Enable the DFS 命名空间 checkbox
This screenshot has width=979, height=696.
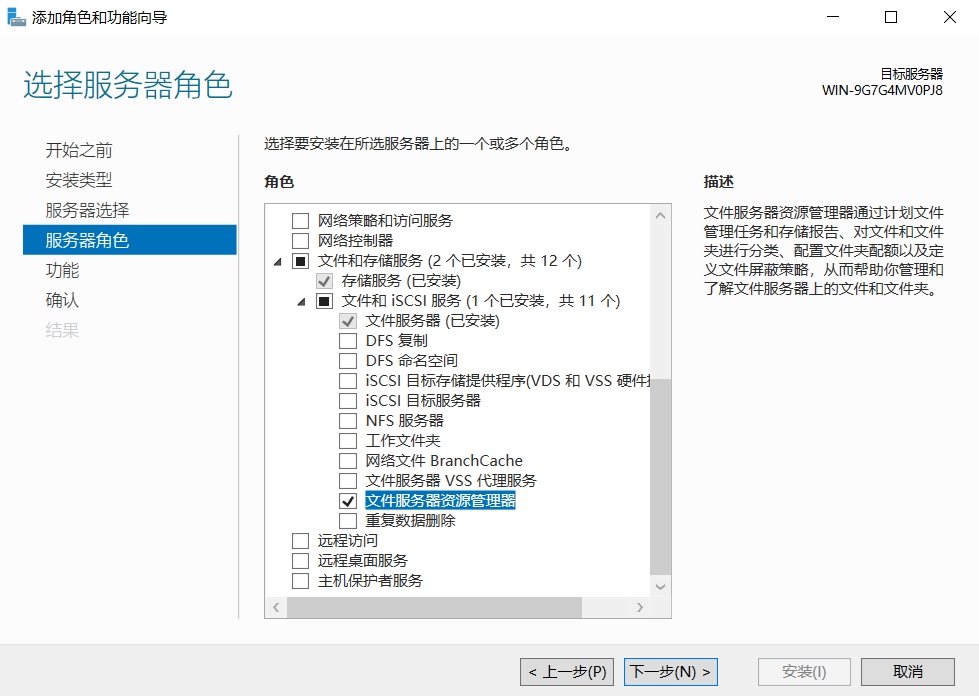[348, 361]
